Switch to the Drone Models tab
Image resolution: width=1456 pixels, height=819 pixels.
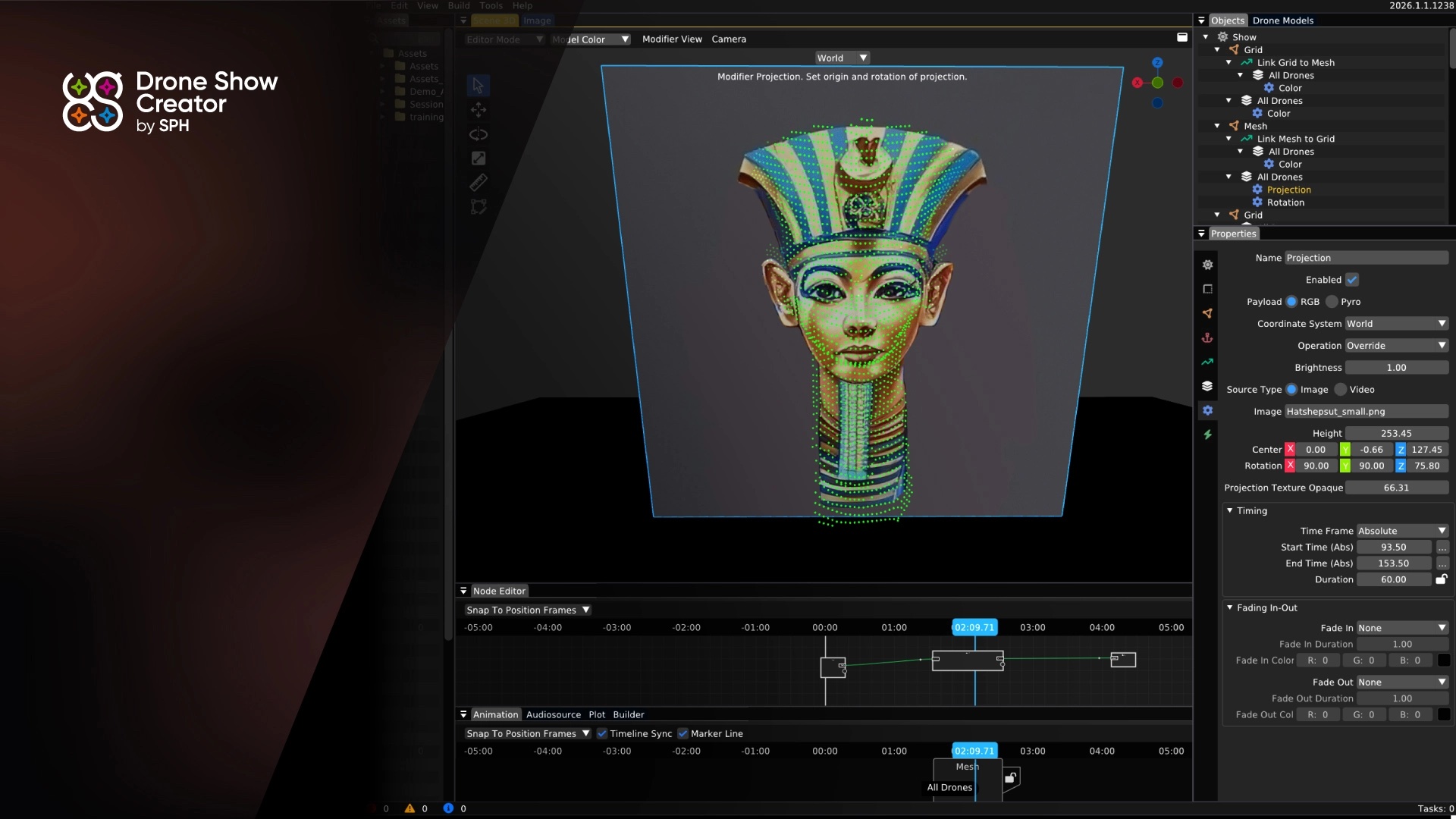pos(1283,20)
